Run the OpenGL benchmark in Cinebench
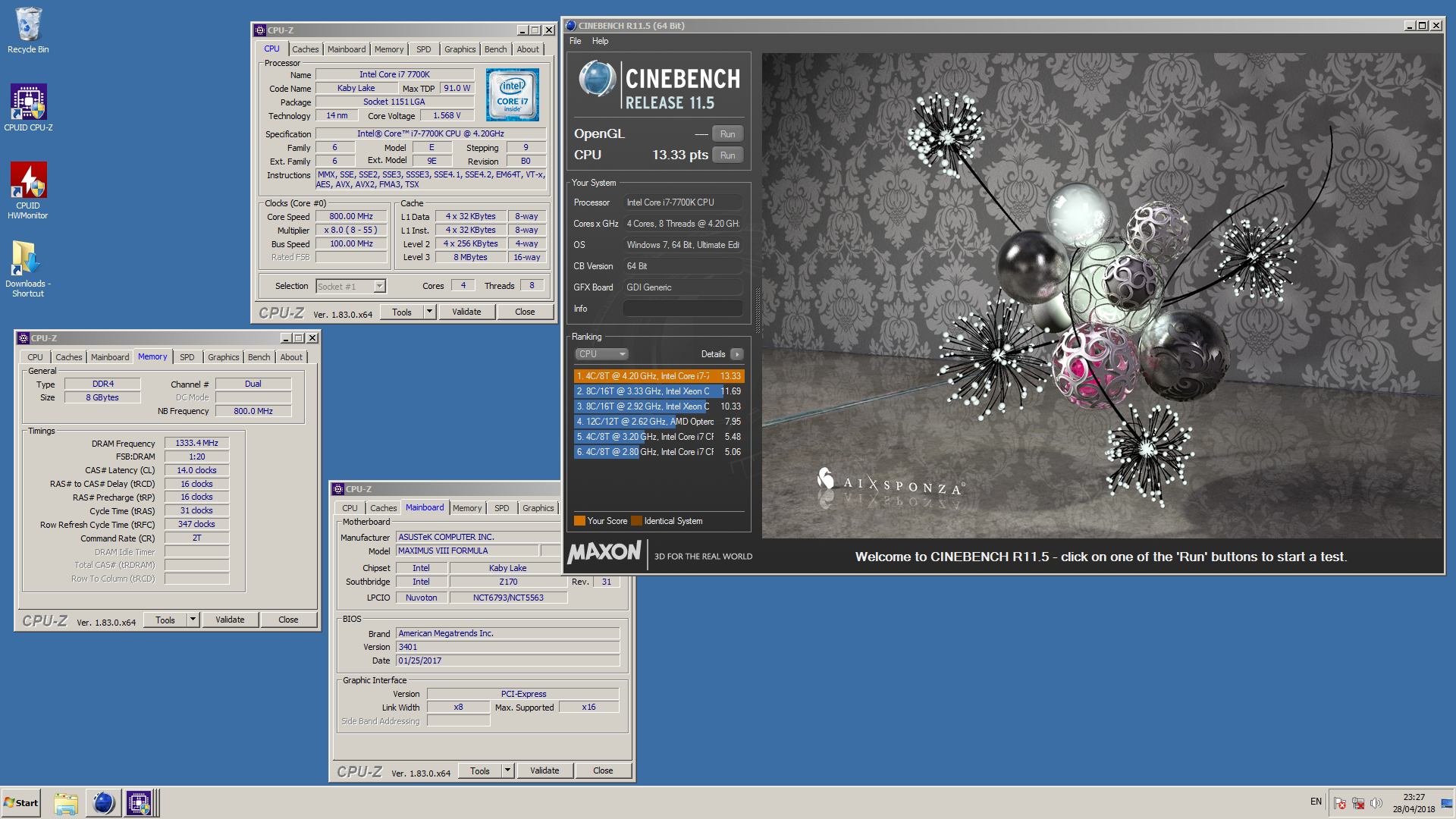1456x819 pixels. pos(727,134)
